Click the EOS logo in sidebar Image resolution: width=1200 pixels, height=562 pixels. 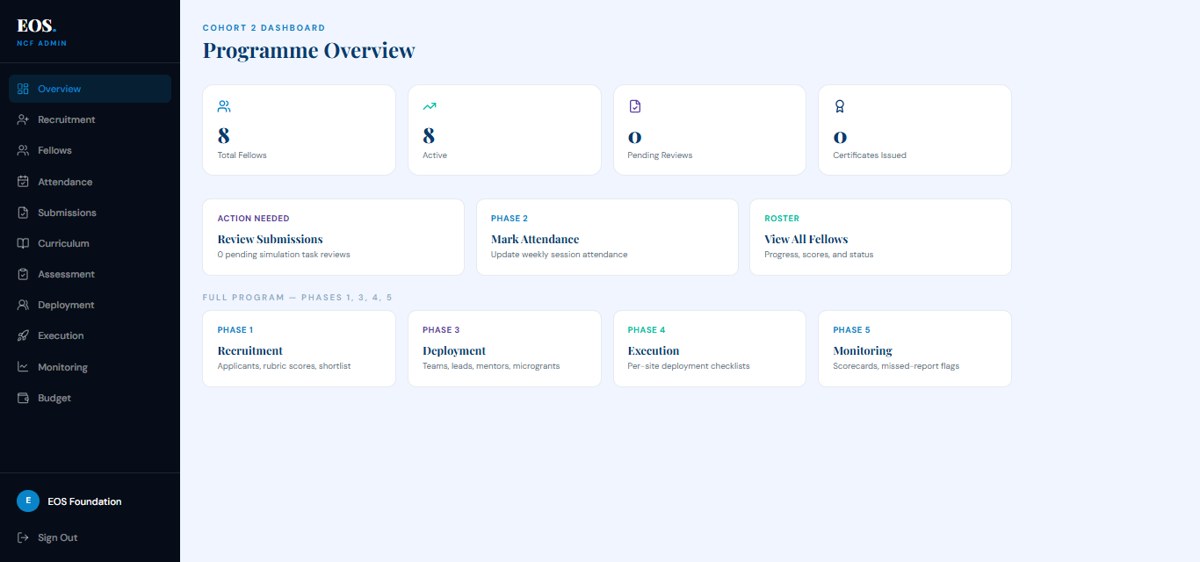pos(36,27)
